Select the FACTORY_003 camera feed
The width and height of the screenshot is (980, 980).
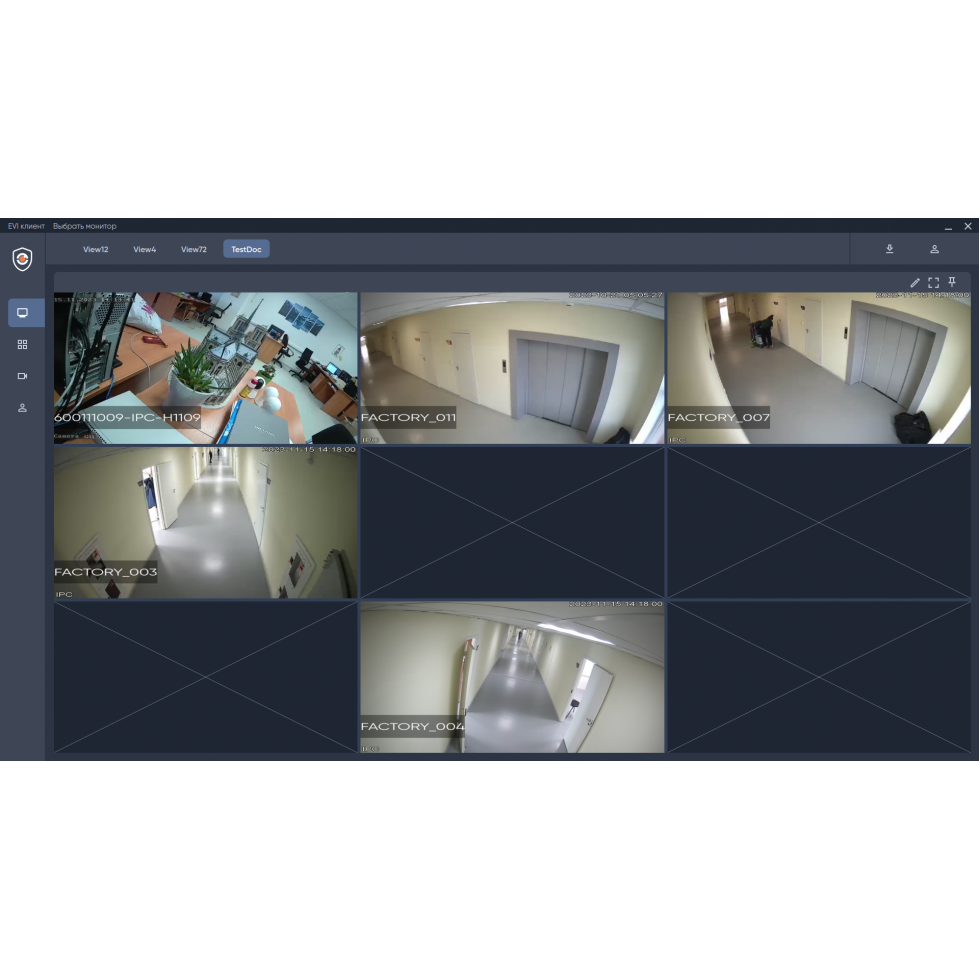tap(205, 522)
